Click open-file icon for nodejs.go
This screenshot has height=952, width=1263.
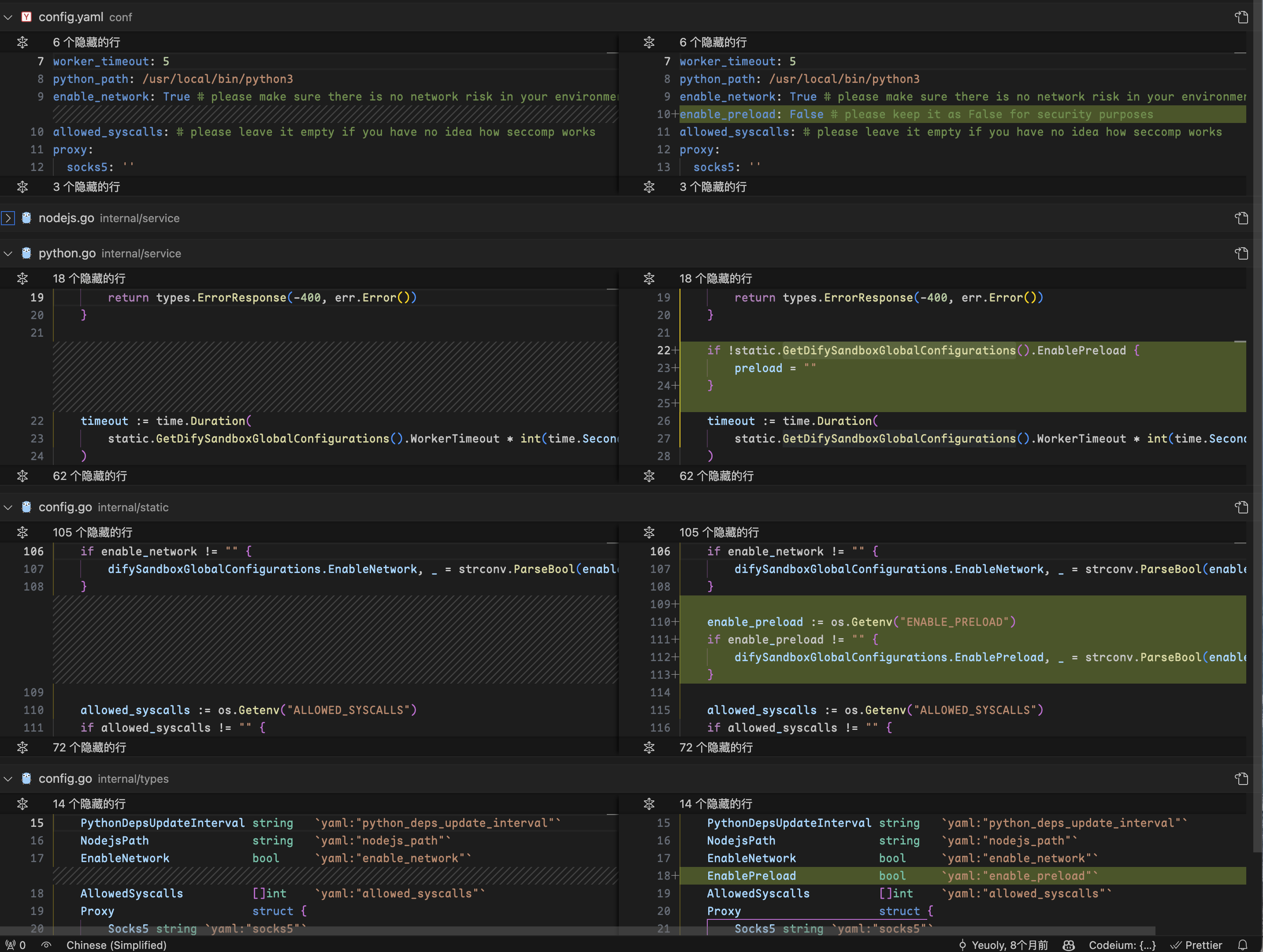[x=1241, y=218]
